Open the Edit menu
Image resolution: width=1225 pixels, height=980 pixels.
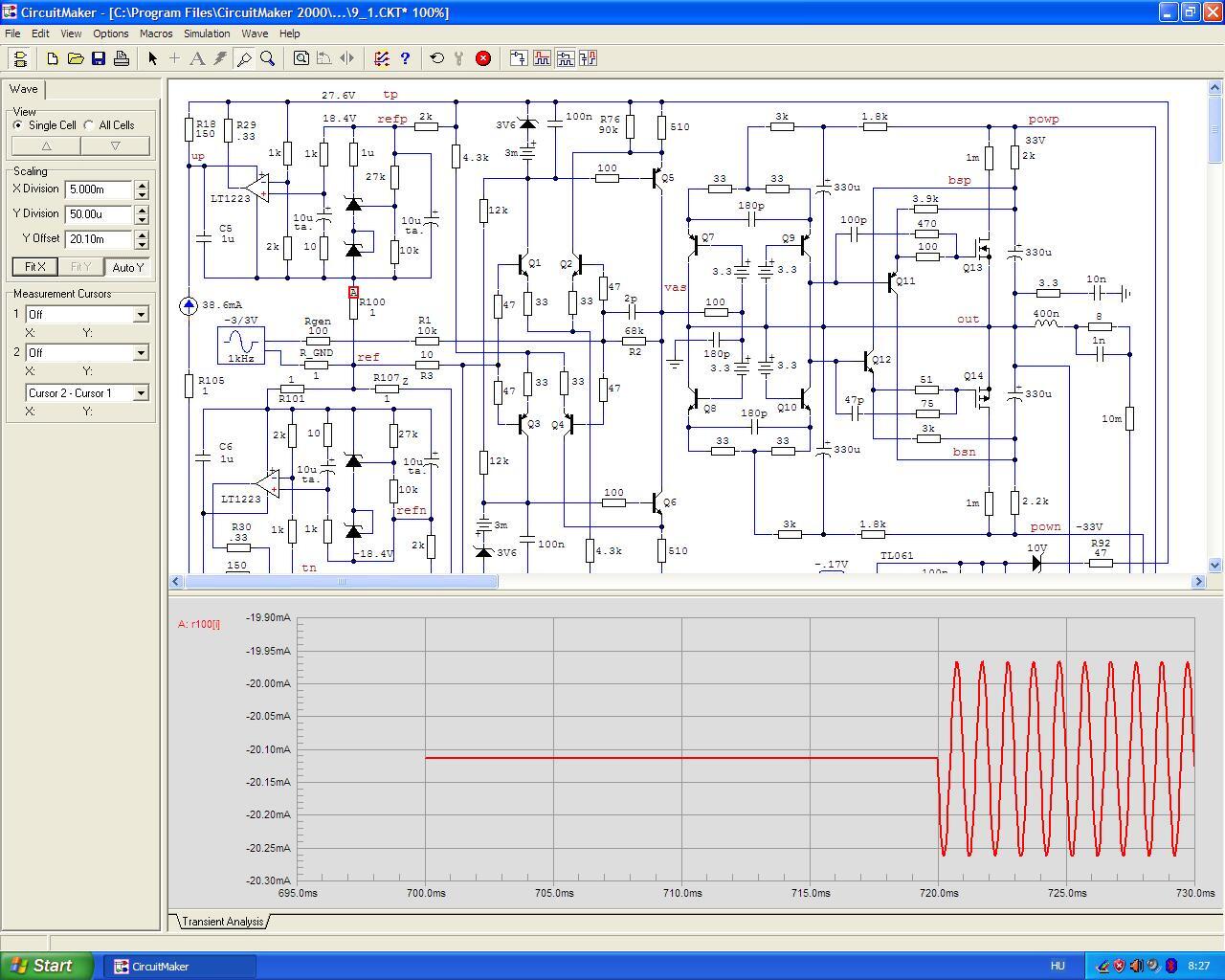click(40, 33)
